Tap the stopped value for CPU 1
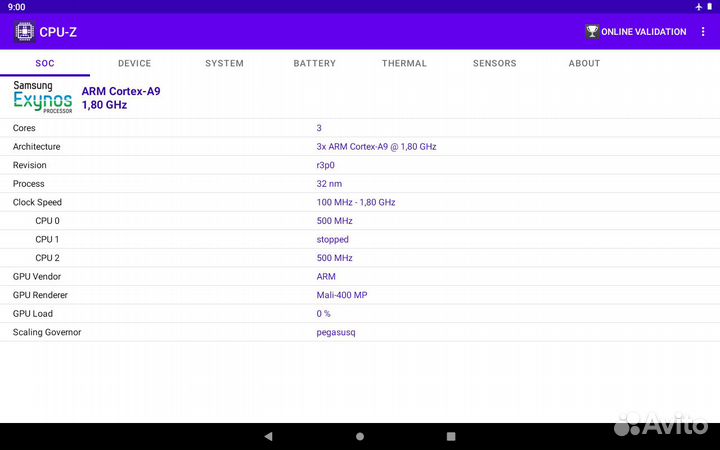Viewport: 720px width, 450px height. click(332, 240)
